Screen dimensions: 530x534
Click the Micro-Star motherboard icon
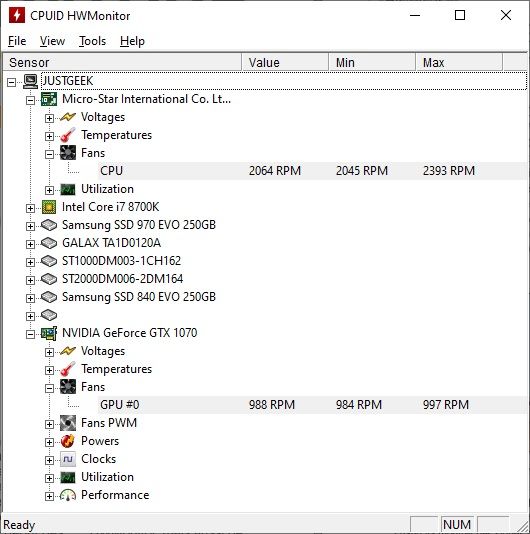coord(49,99)
